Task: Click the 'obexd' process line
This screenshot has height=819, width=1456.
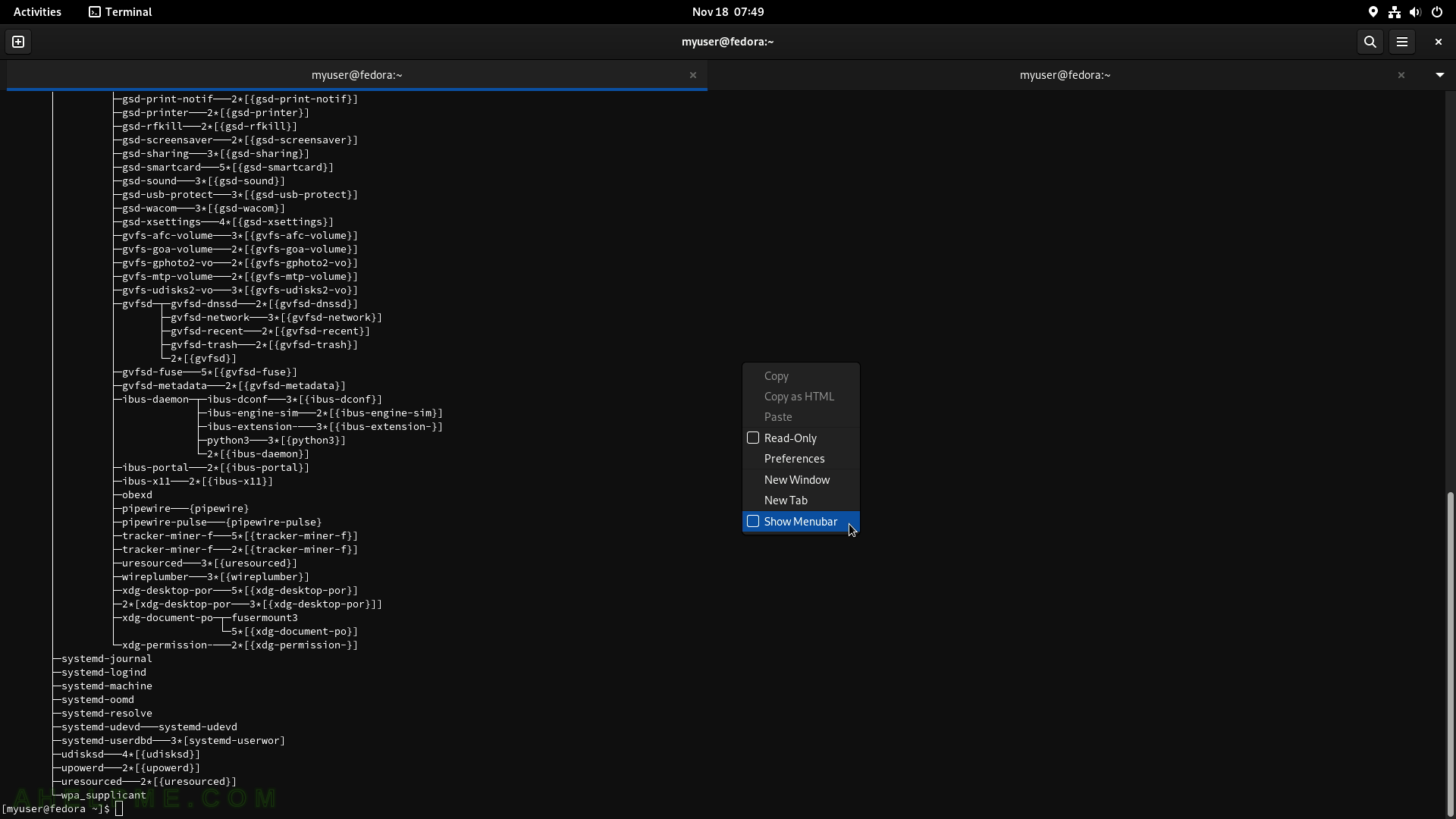Action: click(x=136, y=494)
